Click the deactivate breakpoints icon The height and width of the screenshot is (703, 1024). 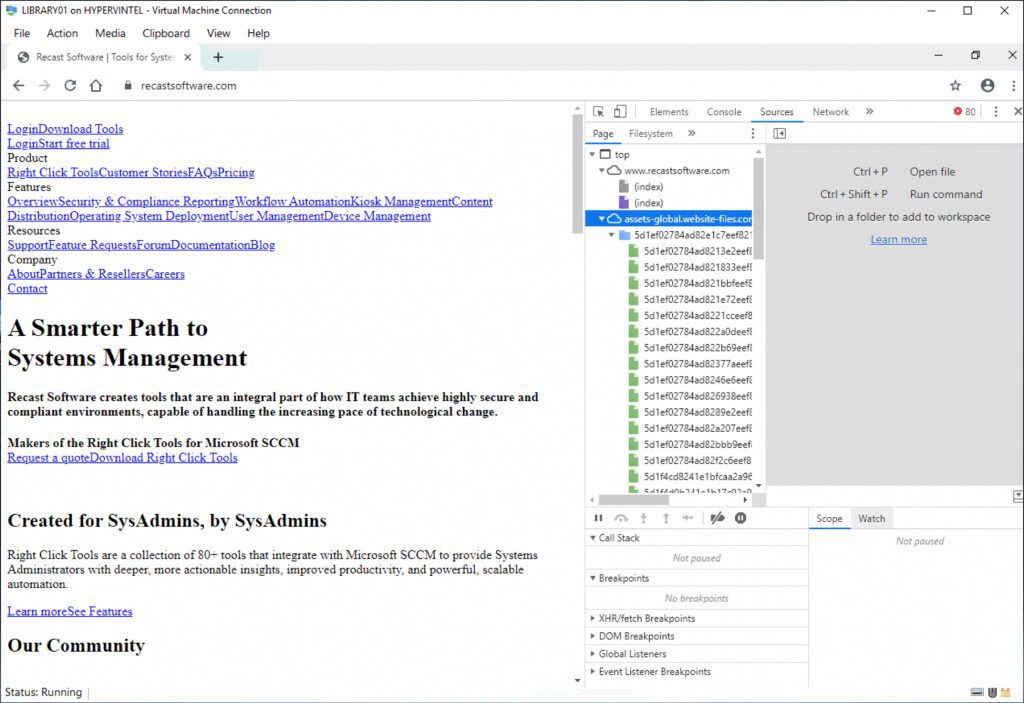pos(717,517)
